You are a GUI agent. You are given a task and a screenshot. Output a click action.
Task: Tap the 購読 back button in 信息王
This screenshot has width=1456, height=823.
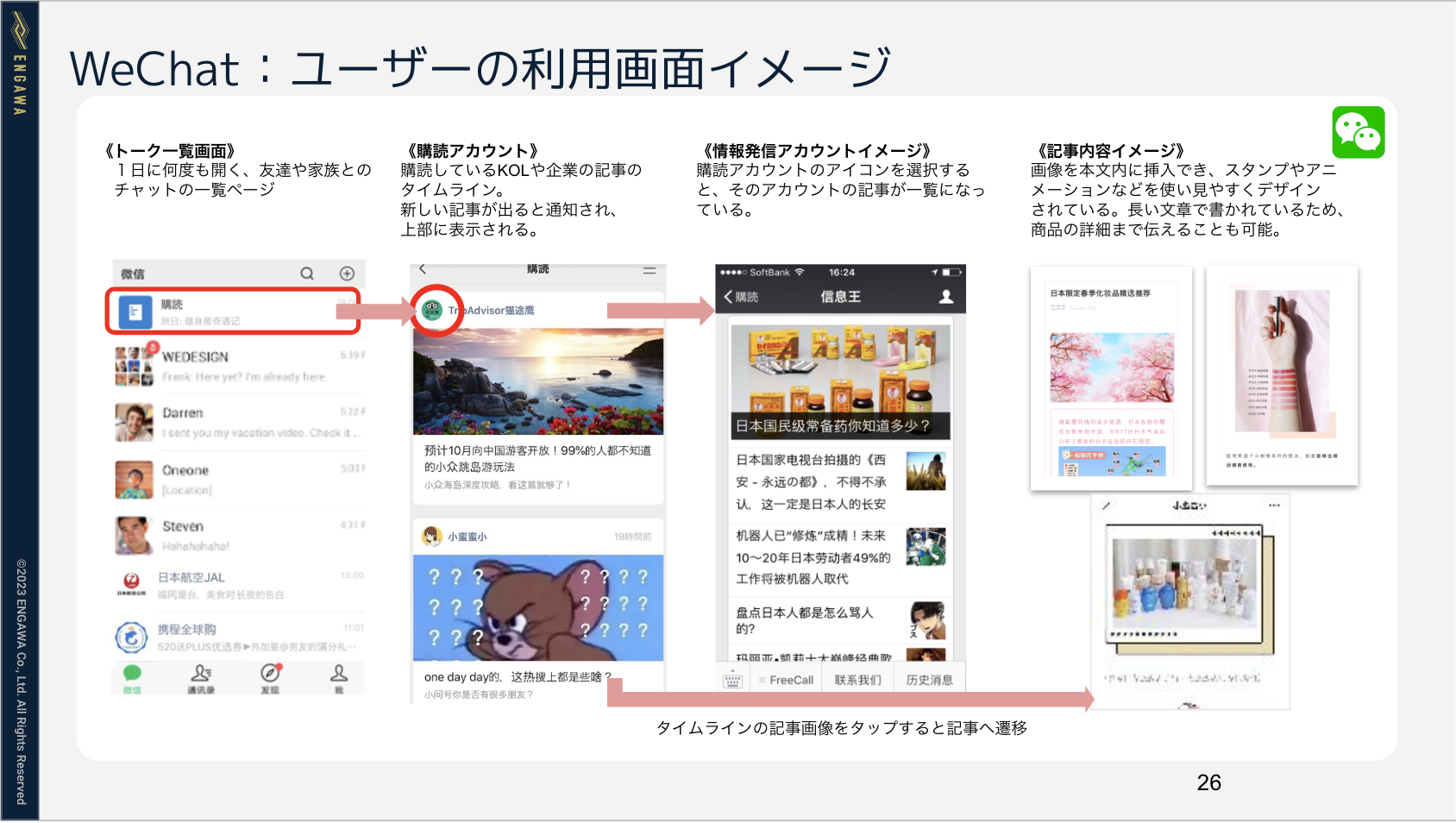pyautogui.click(x=741, y=297)
